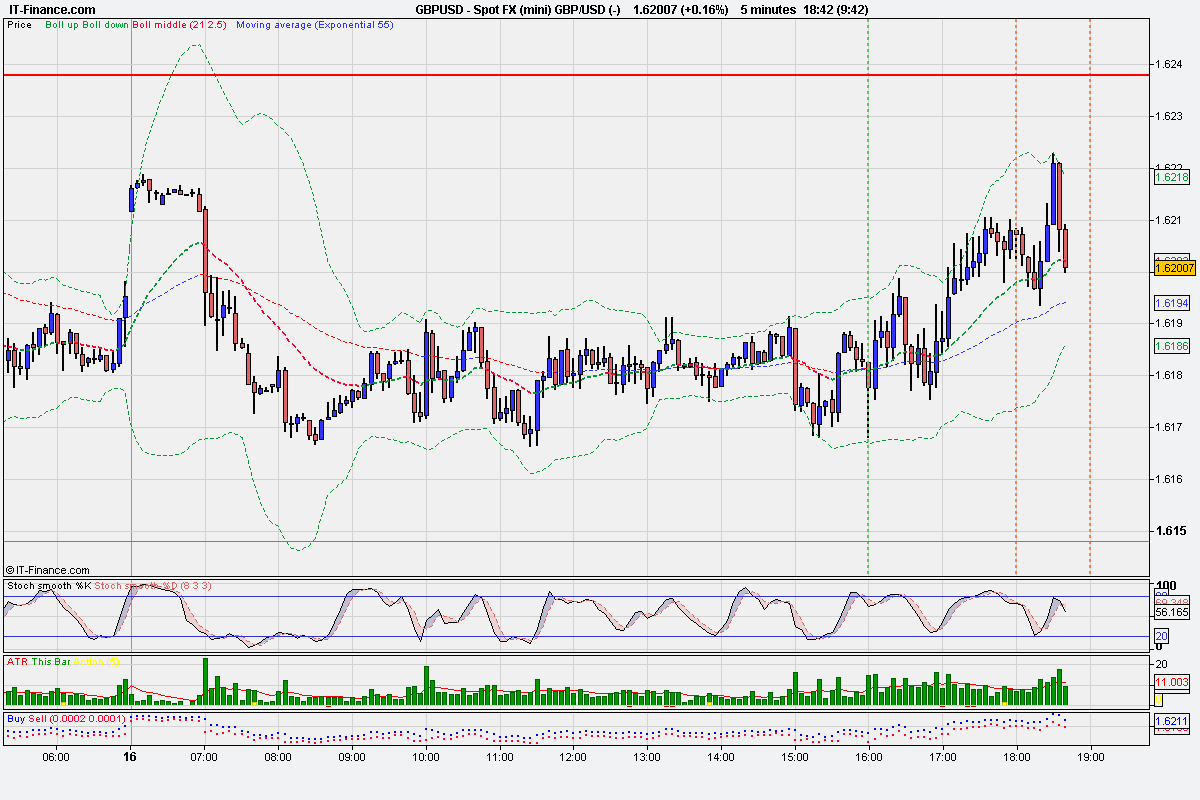Select 'Boll middle (21 2.5)' legend label
The height and width of the screenshot is (800, 1200).
pos(182,23)
